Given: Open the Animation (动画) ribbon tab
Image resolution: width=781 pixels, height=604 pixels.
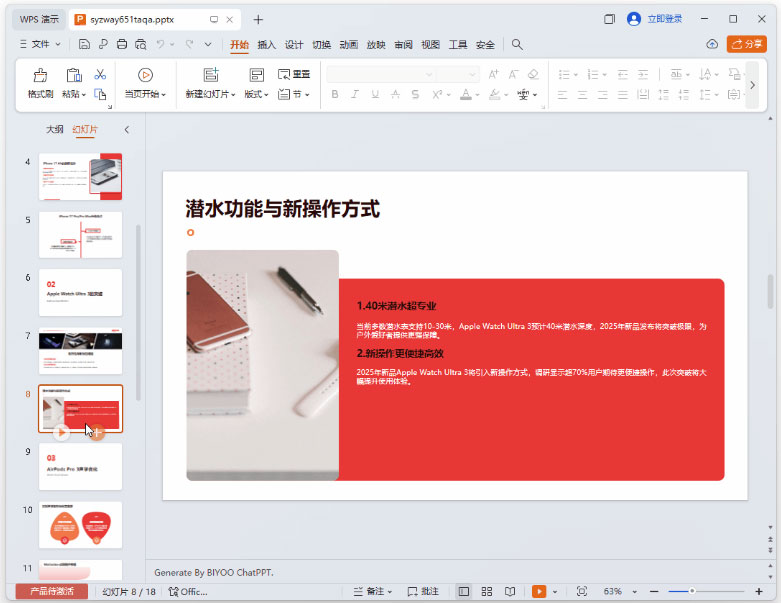Looking at the screenshot, I should pos(349,45).
